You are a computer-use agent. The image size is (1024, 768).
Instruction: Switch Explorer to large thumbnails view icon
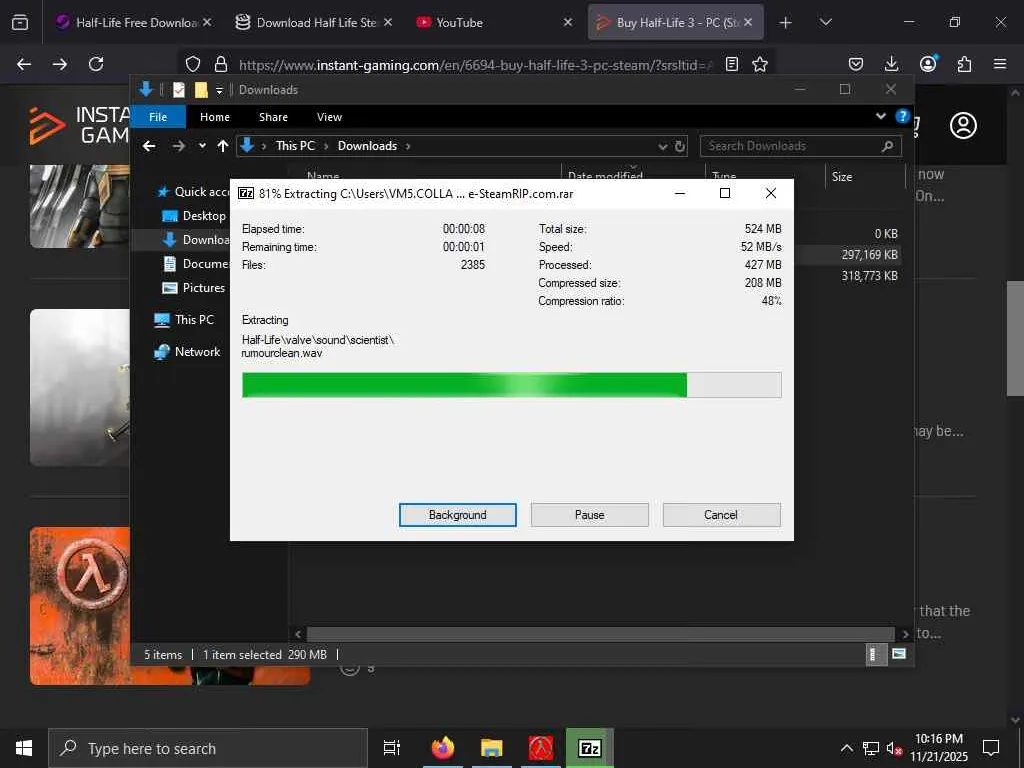[899, 654]
